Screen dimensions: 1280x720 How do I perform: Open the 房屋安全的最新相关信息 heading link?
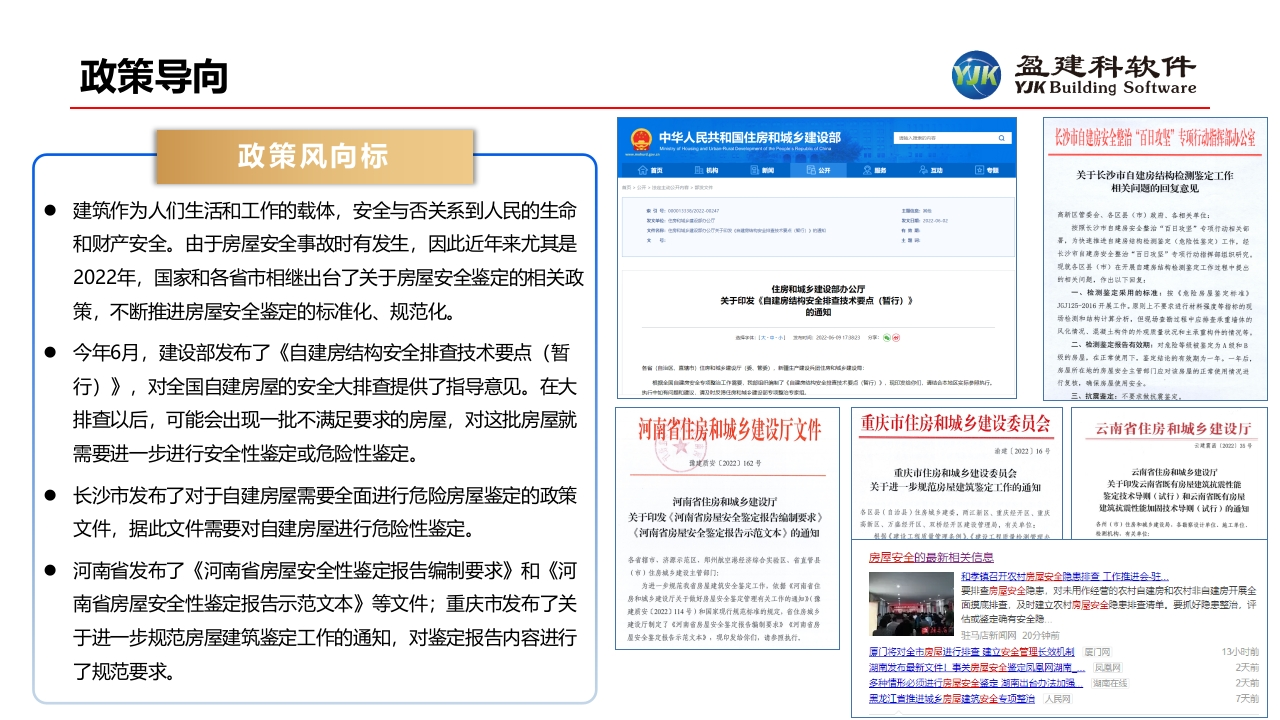coord(930,557)
